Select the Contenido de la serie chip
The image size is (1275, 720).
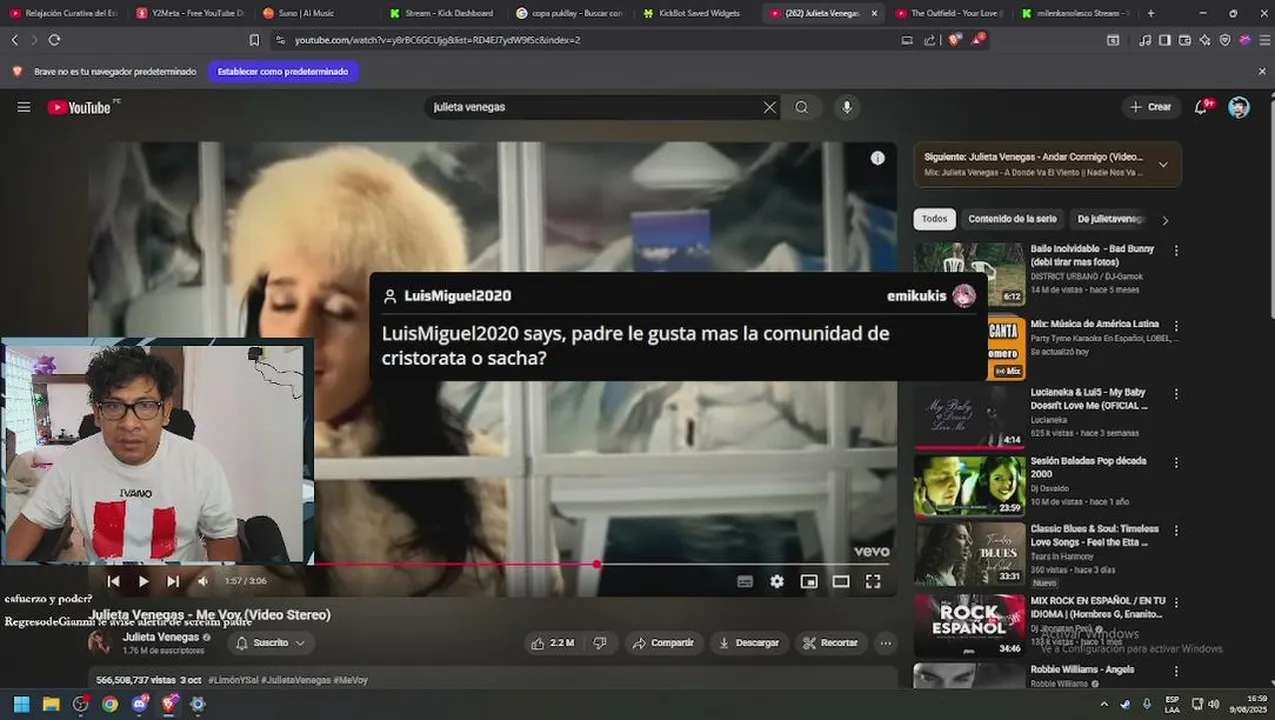[1012, 219]
